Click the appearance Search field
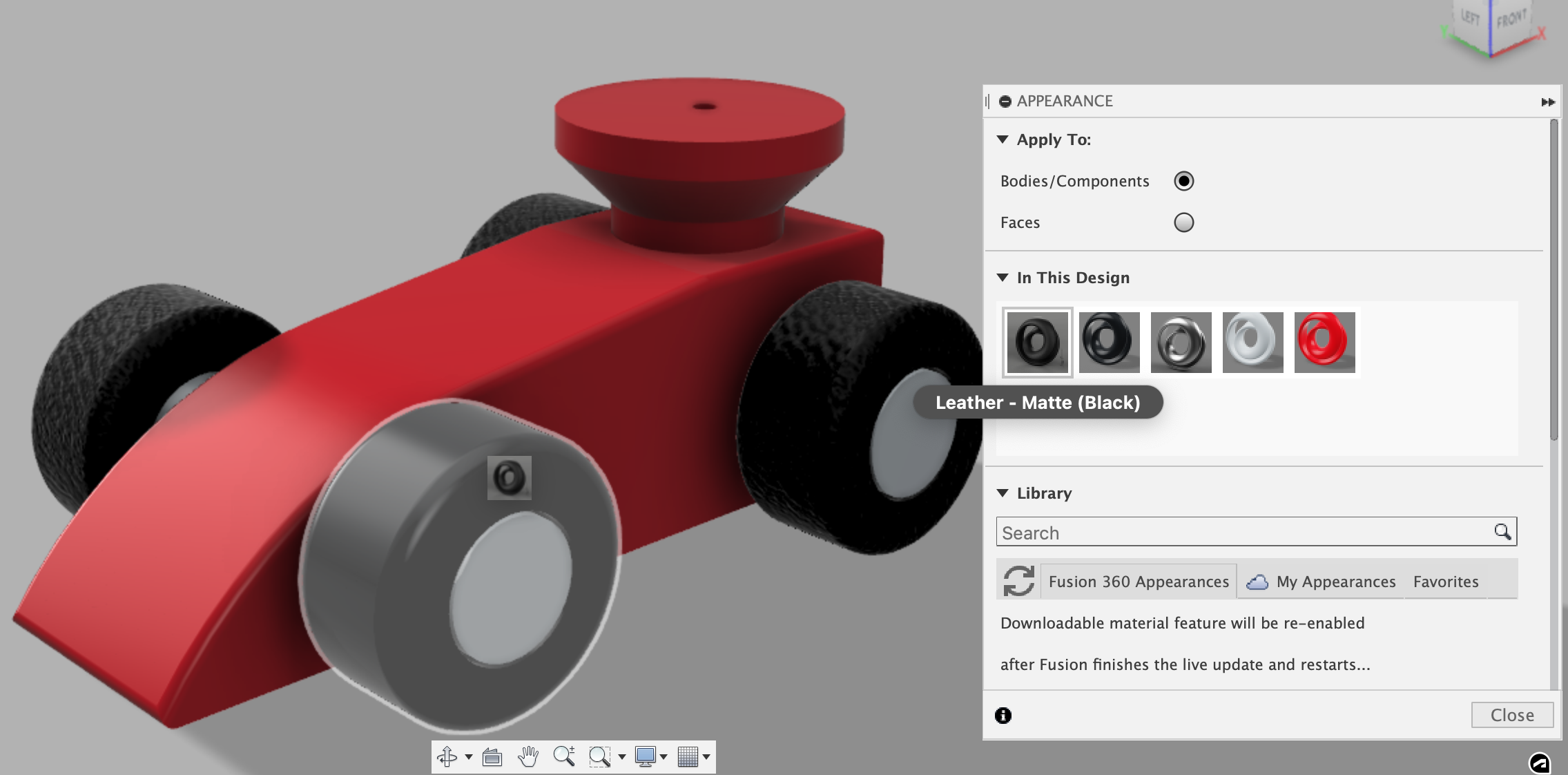The image size is (1568, 775). (x=1243, y=533)
